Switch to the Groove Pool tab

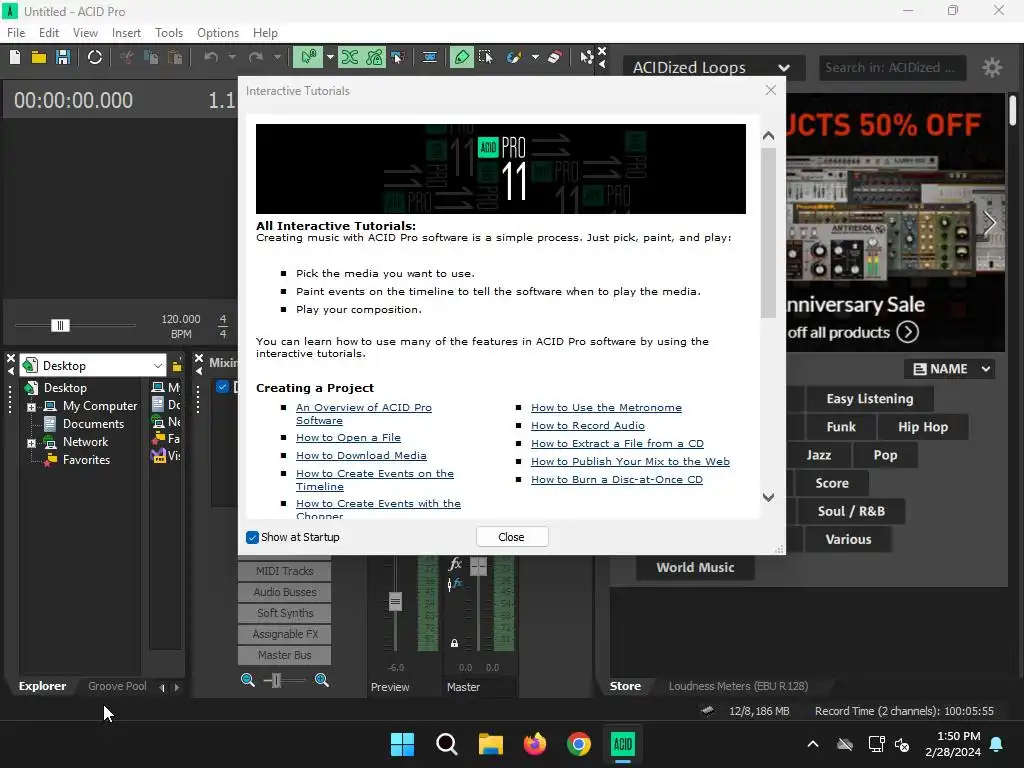(117, 686)
